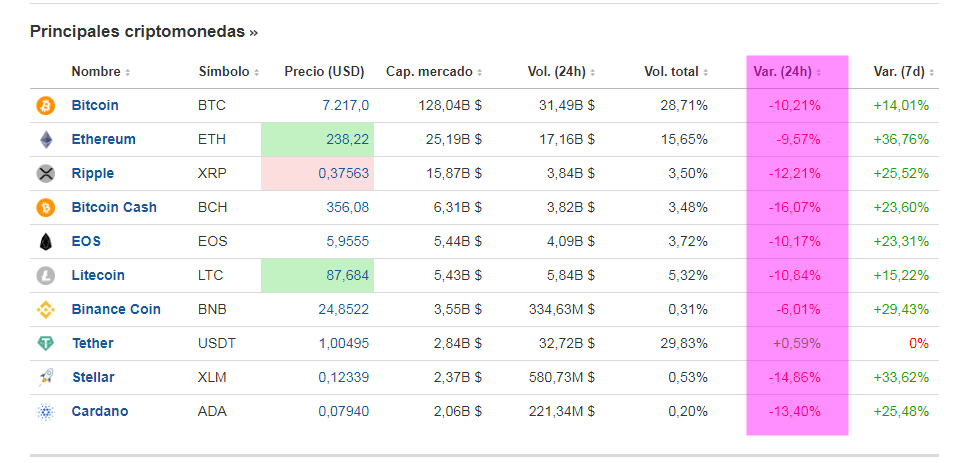
Task: Click the Stellar rocket logo icon
Action: click(x=45, y=377)
